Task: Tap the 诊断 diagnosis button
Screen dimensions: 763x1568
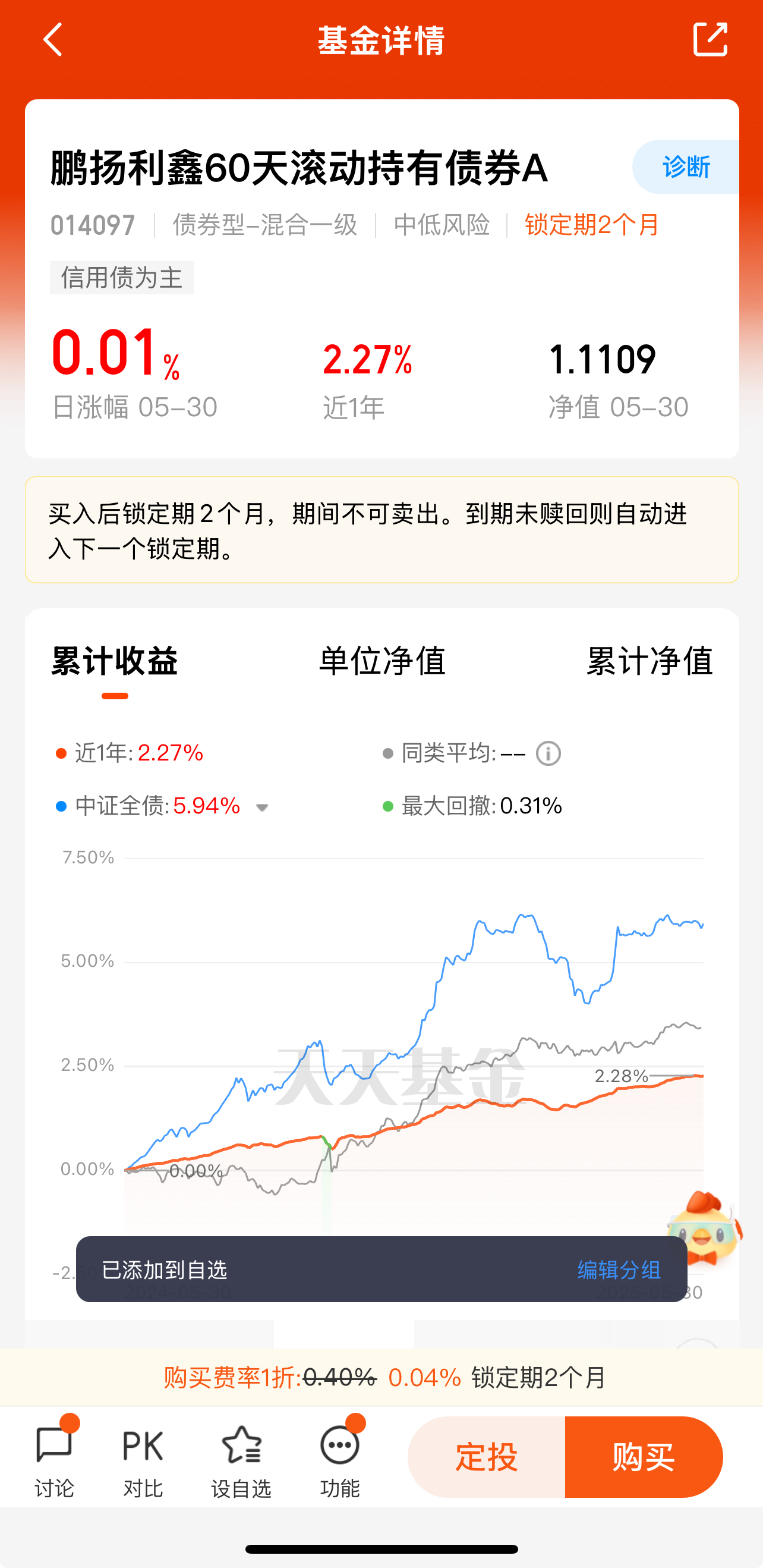Action: (x=686, y=166)
